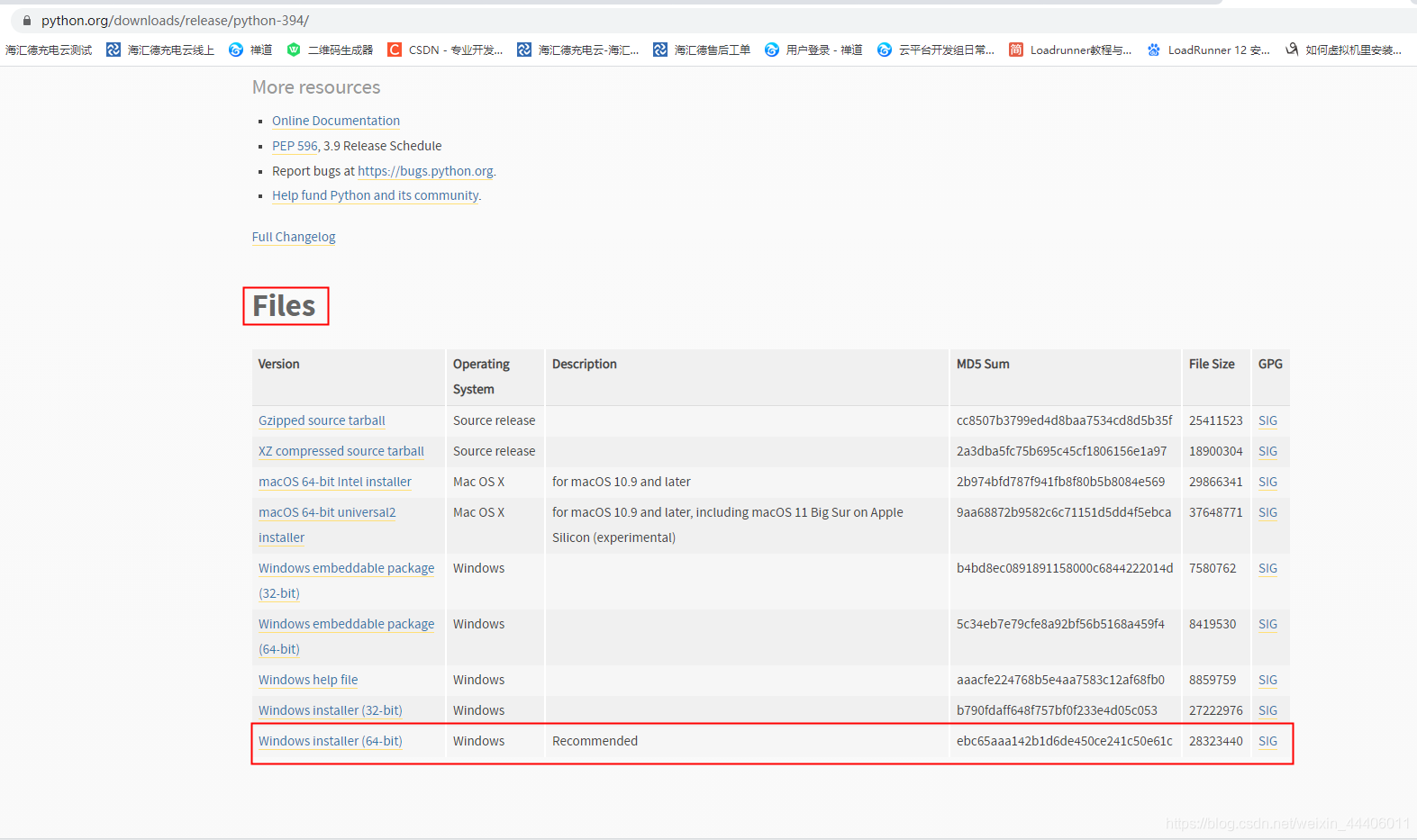Viewport: 1417px width, 840px height.
Task: Click MD5 sum b4bd8ec0891891158000c6844222014d
Action: click(x=1065, y=568)
